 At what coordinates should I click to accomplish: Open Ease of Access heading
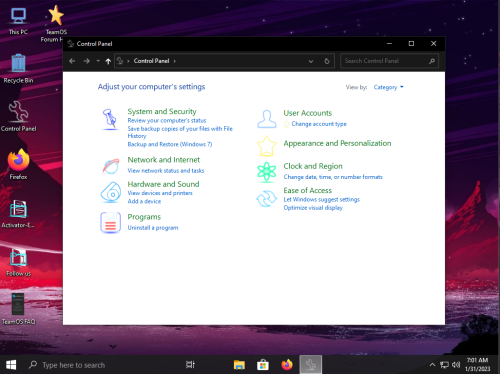pos(308,190)
